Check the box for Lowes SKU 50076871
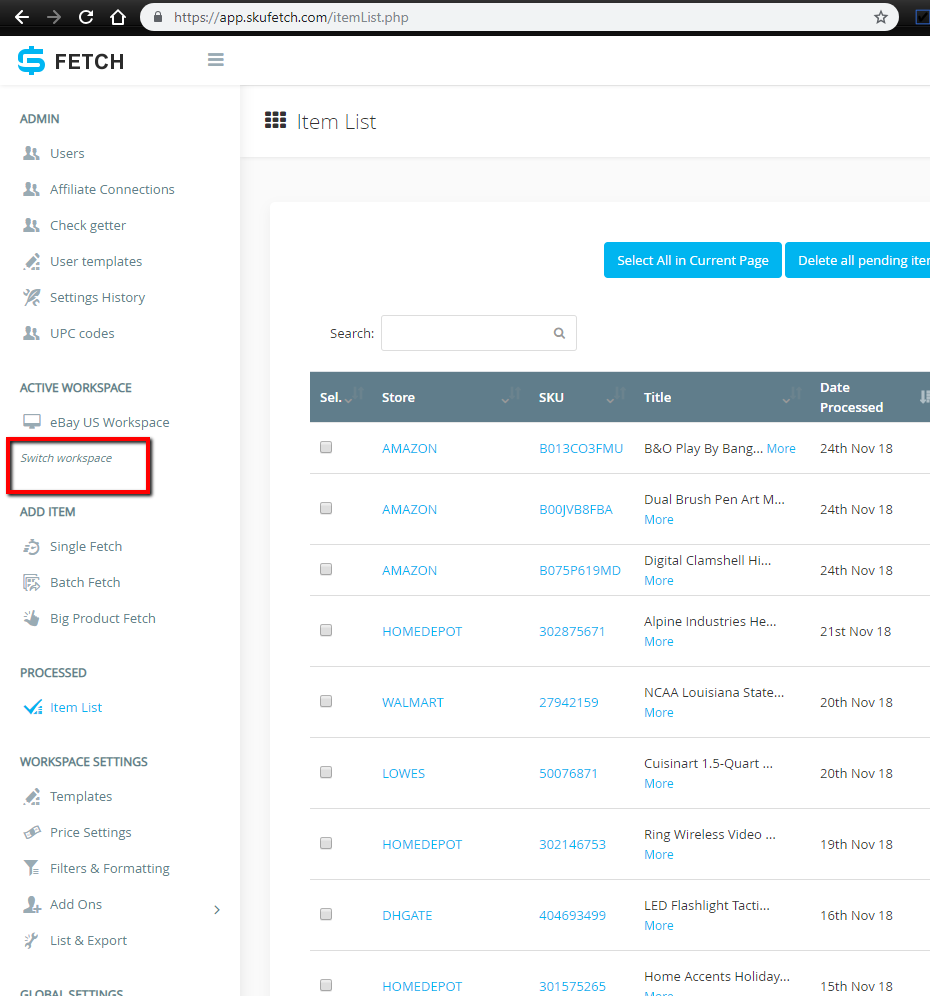The image size is (930, 996). (x=326, y=772)
